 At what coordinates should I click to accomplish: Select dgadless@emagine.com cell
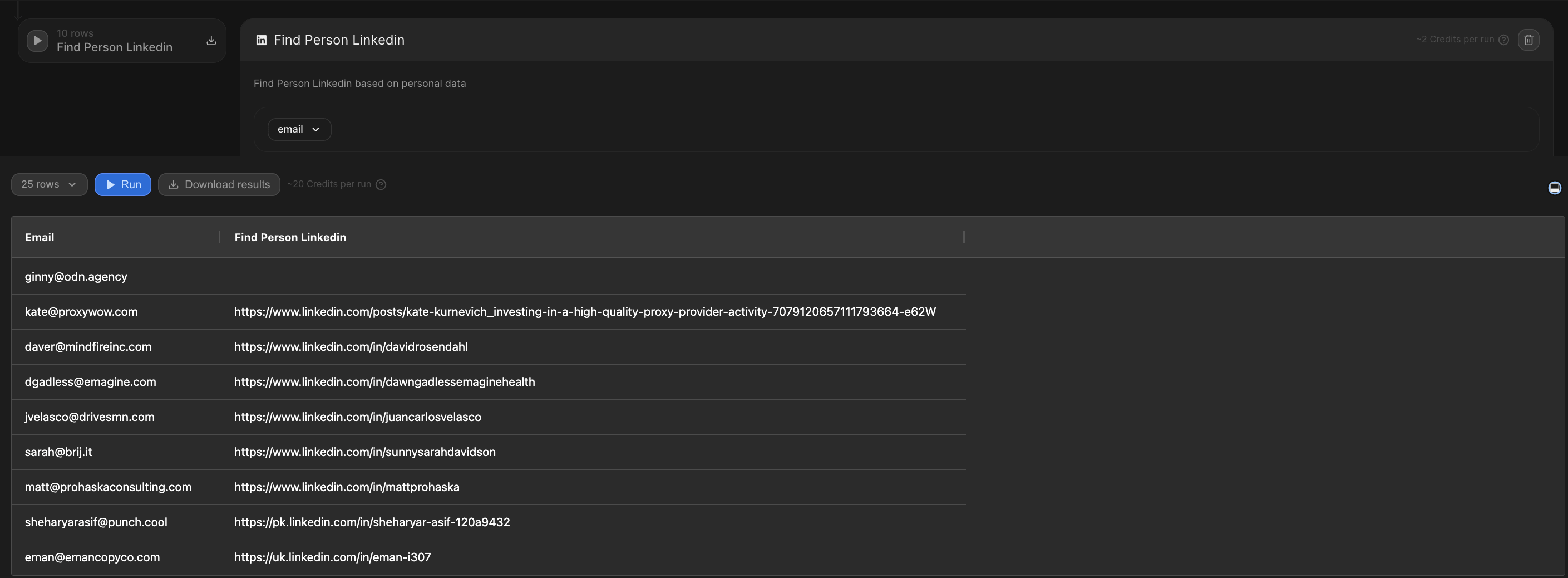[116, 382]
